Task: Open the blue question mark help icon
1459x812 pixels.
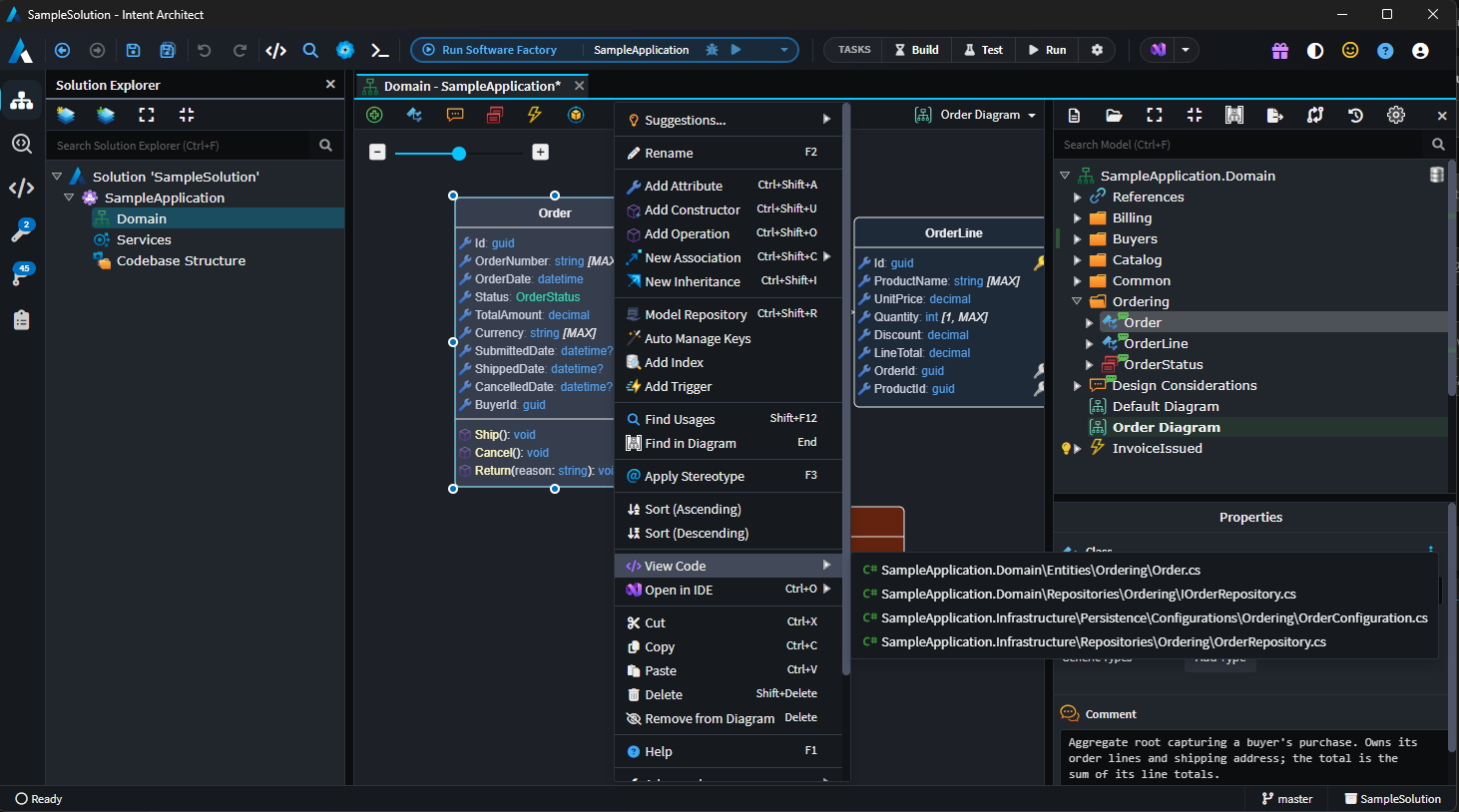Action: point(1385,50)
